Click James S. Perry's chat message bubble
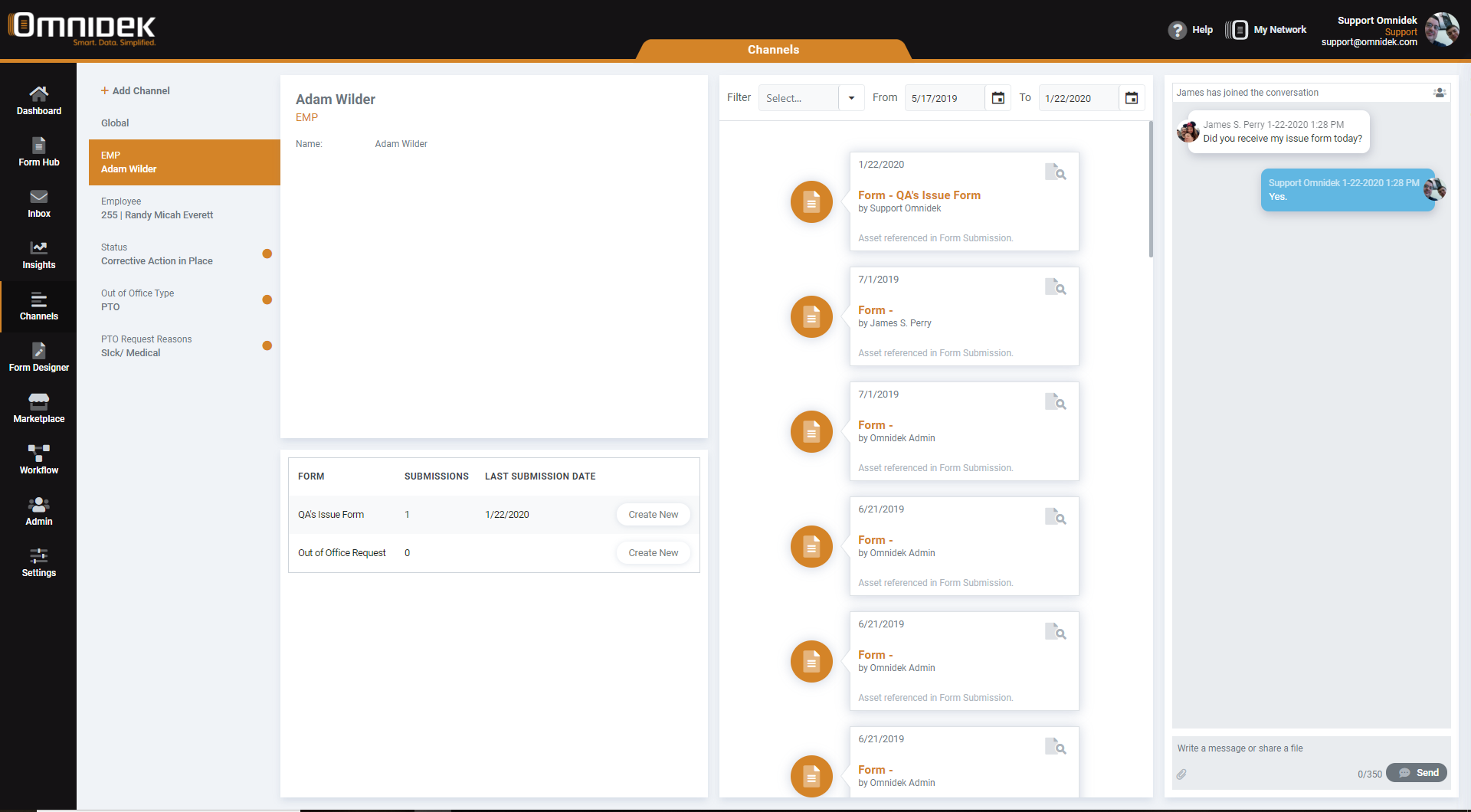 point(1279,132)
